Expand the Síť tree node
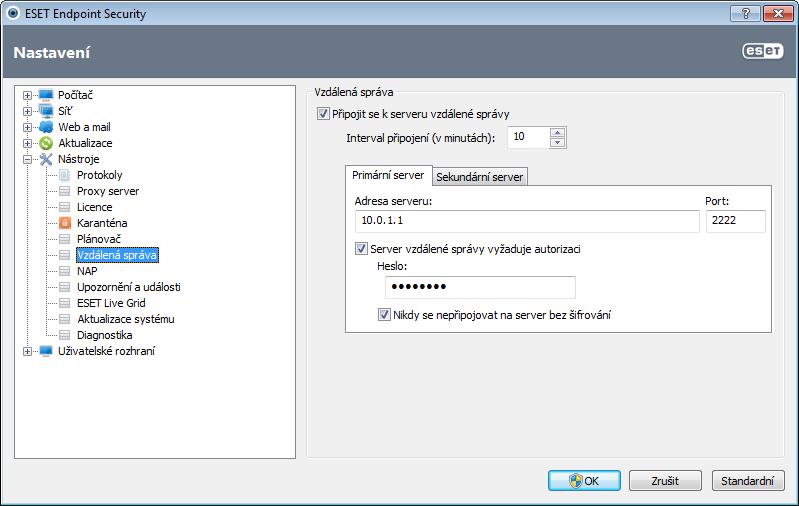799x506 pixels. (x=28, y=111)
